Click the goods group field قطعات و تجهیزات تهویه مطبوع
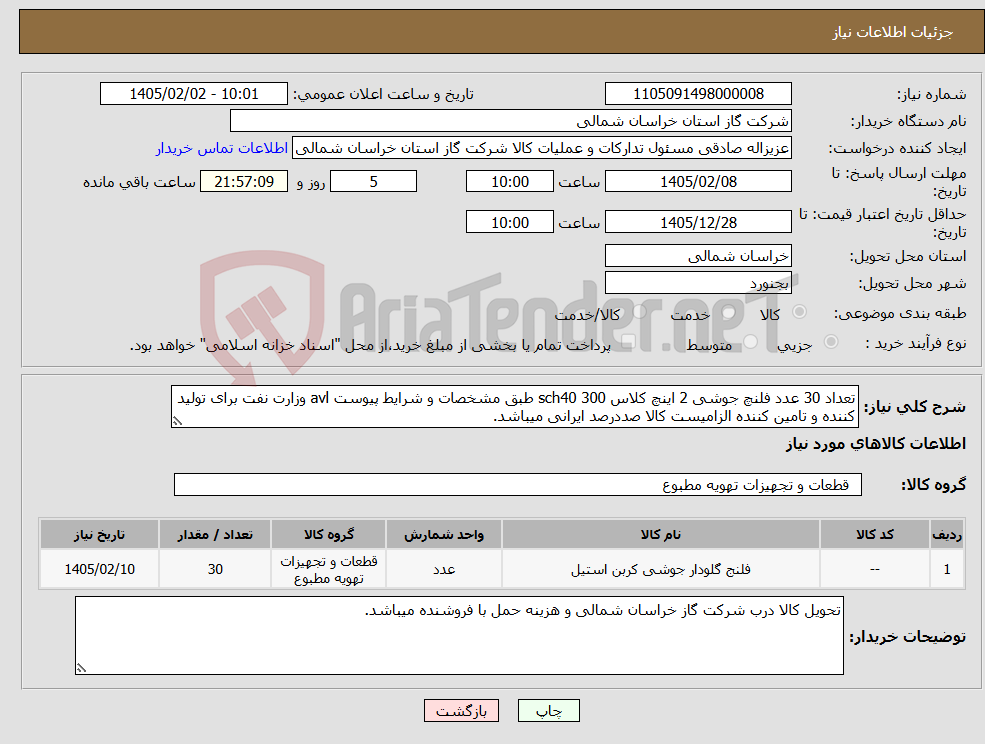This screenshot has height=744, width=985. [x=518, y=484]
